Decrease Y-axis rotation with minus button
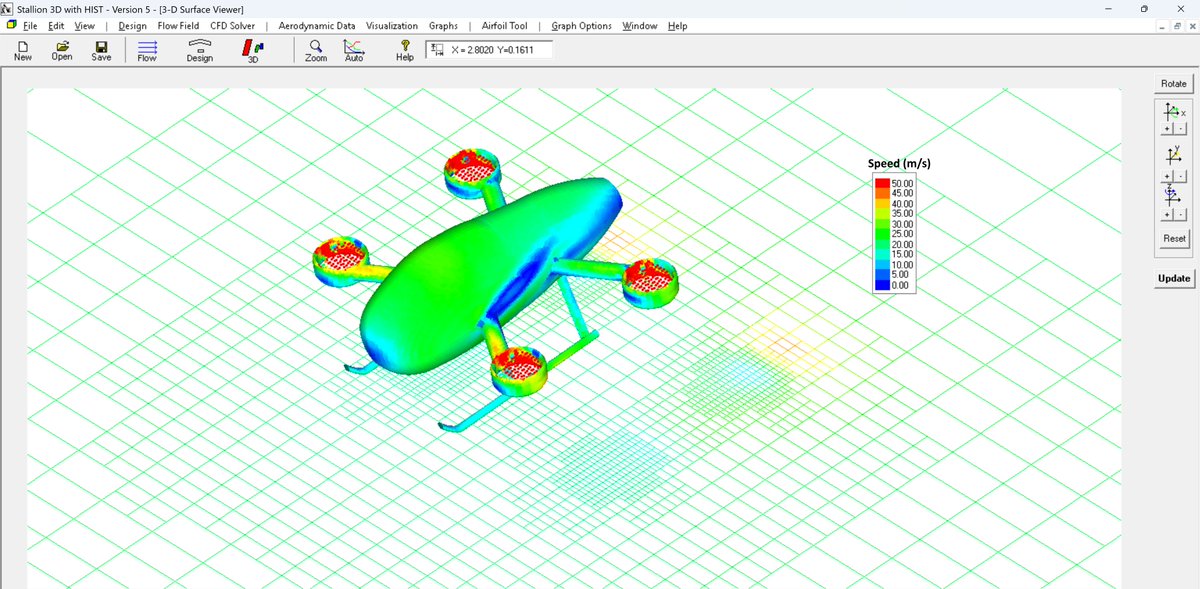 (1180, 175)
